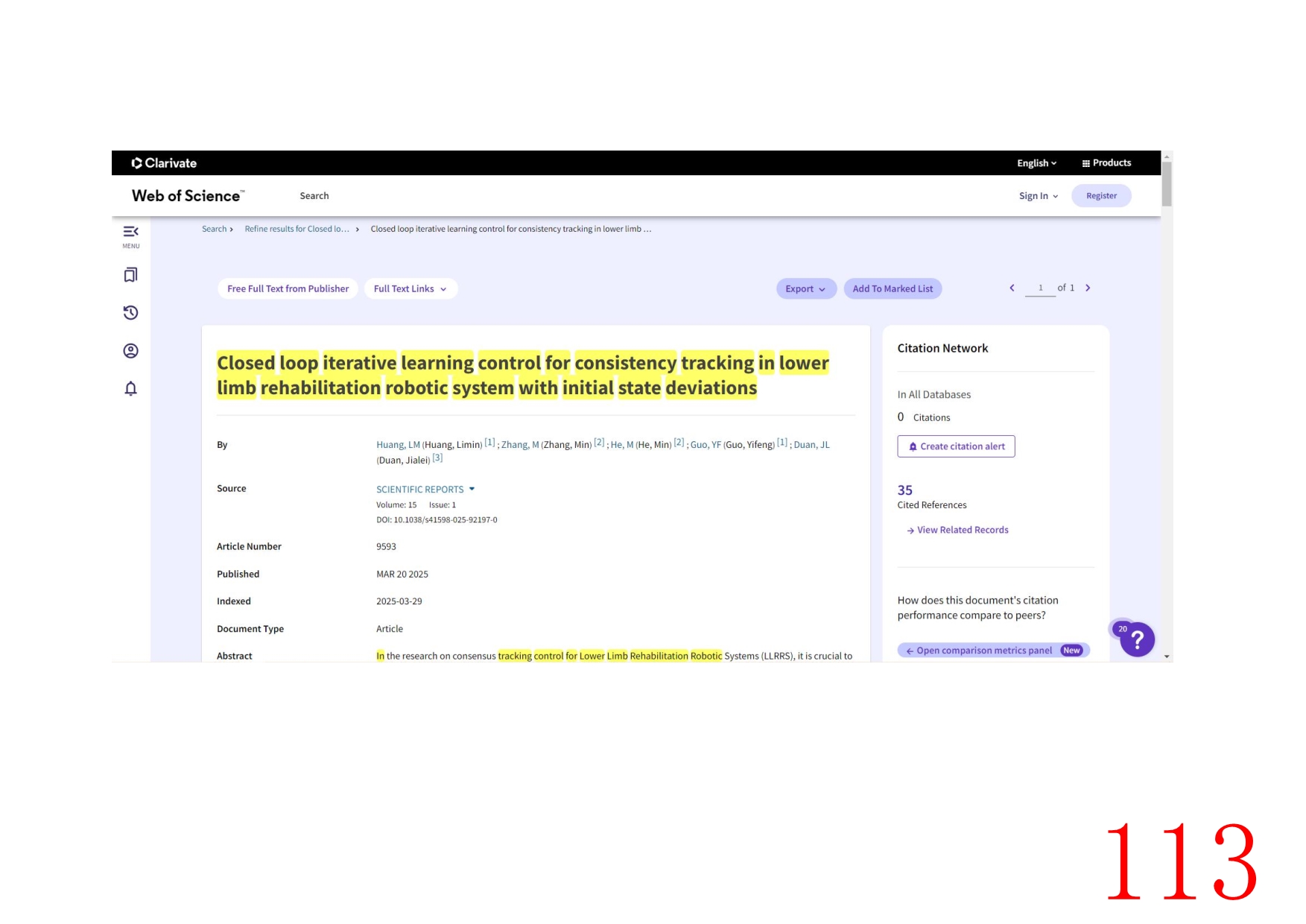
Task: Click the purple help question mark icon
Action: click(1137, 639)
